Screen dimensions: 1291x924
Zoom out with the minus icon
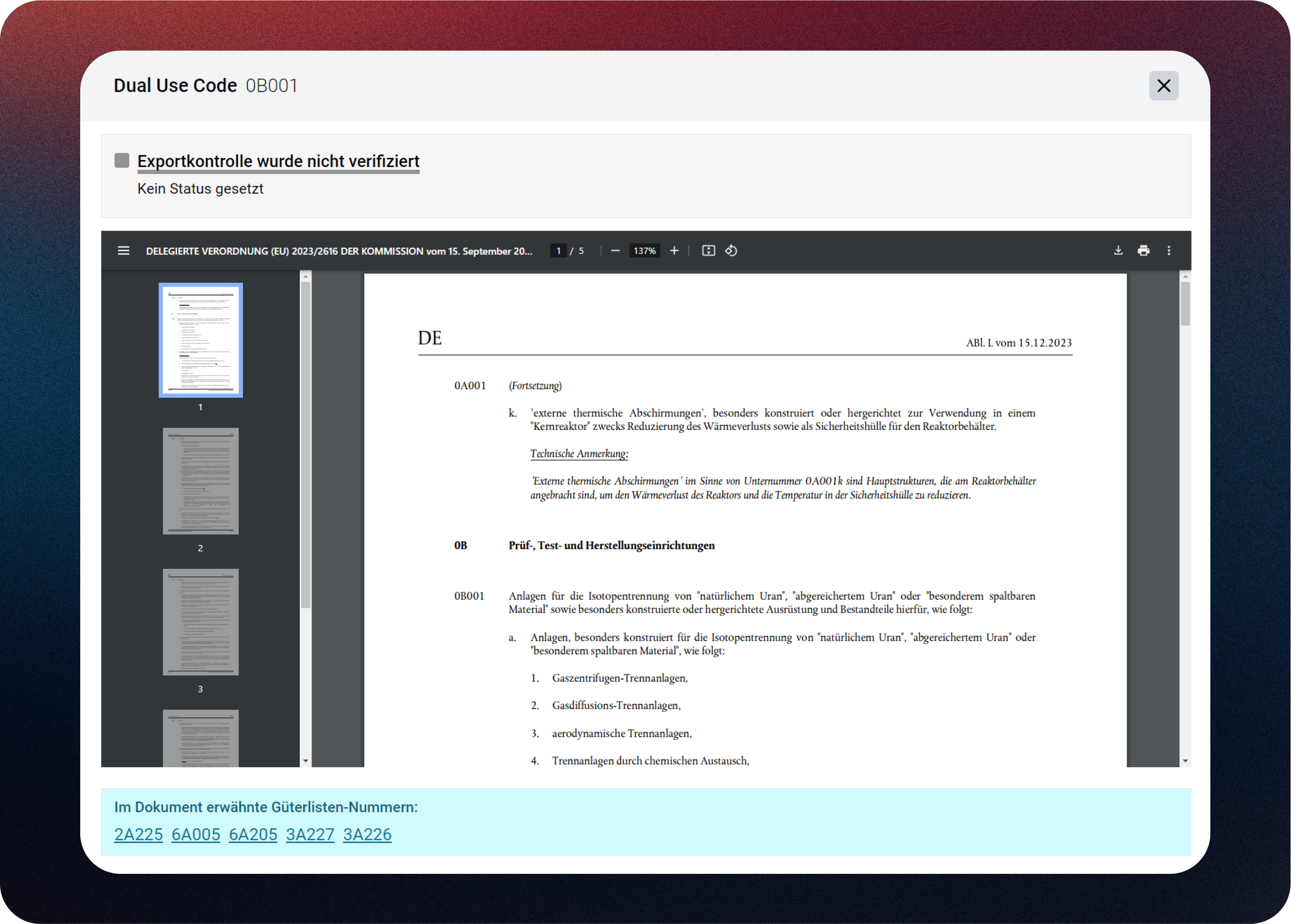pyautogui.click(x=615, y=251)
